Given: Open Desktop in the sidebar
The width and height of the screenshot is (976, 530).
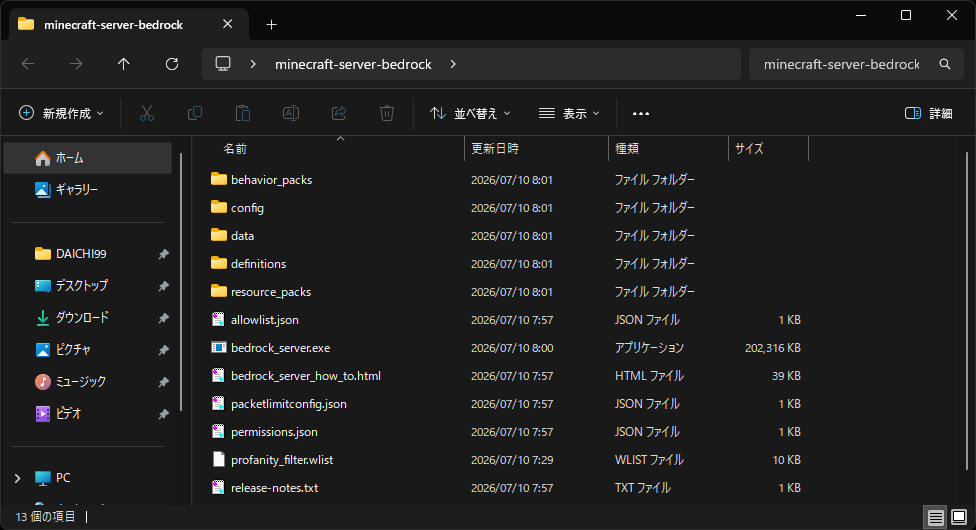Looking at the screenshot, I should (88, 286).
